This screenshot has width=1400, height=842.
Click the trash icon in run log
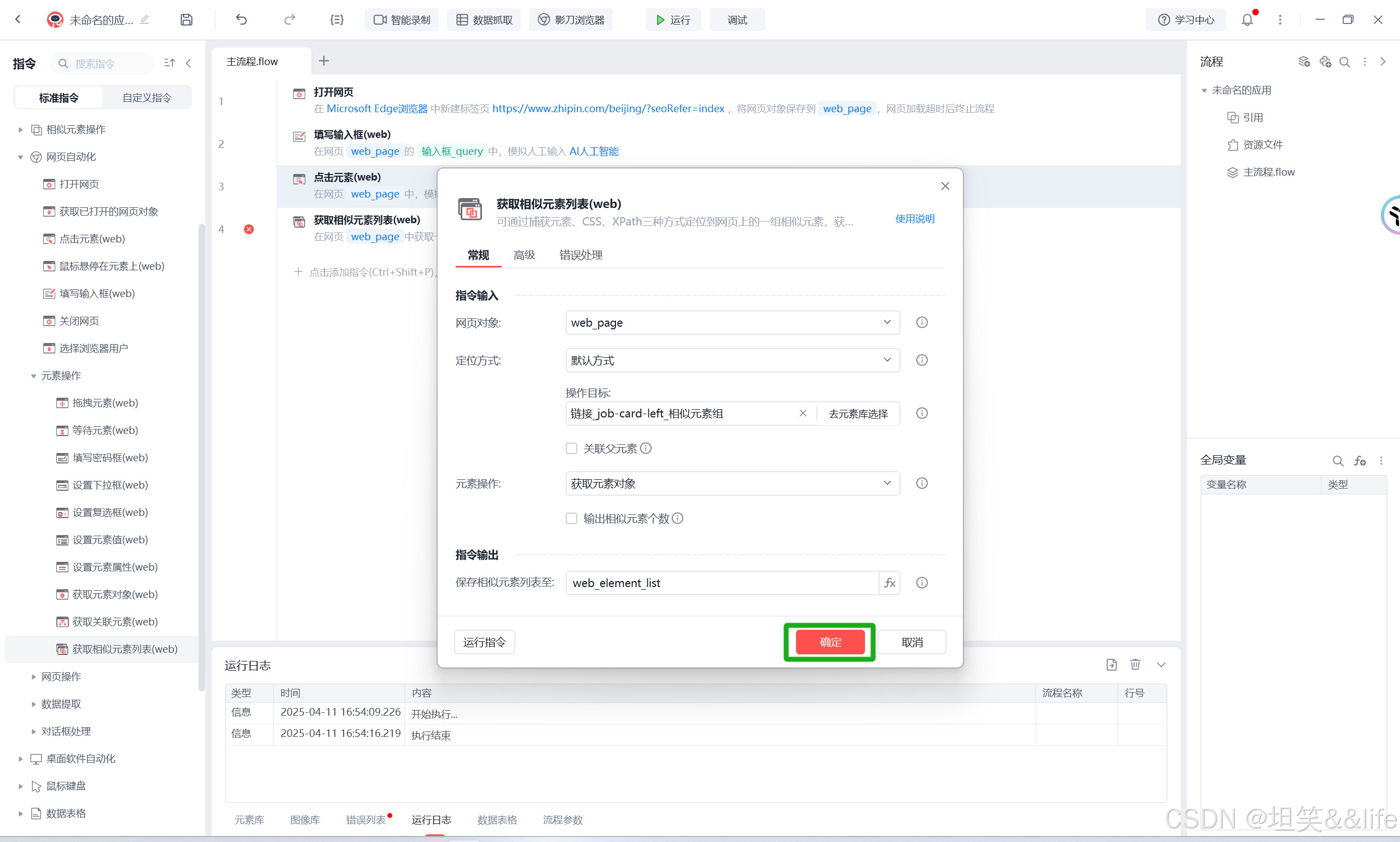click(x=1135, y=664)
